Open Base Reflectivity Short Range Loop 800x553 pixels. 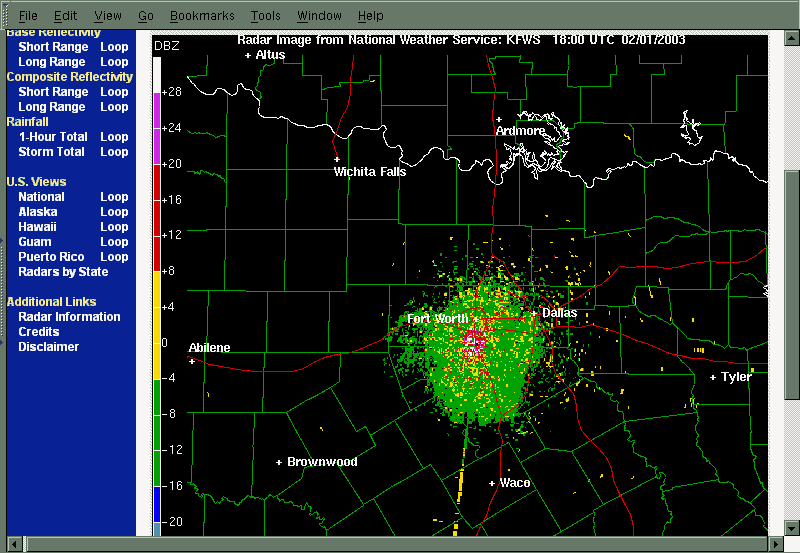[114, 47]
